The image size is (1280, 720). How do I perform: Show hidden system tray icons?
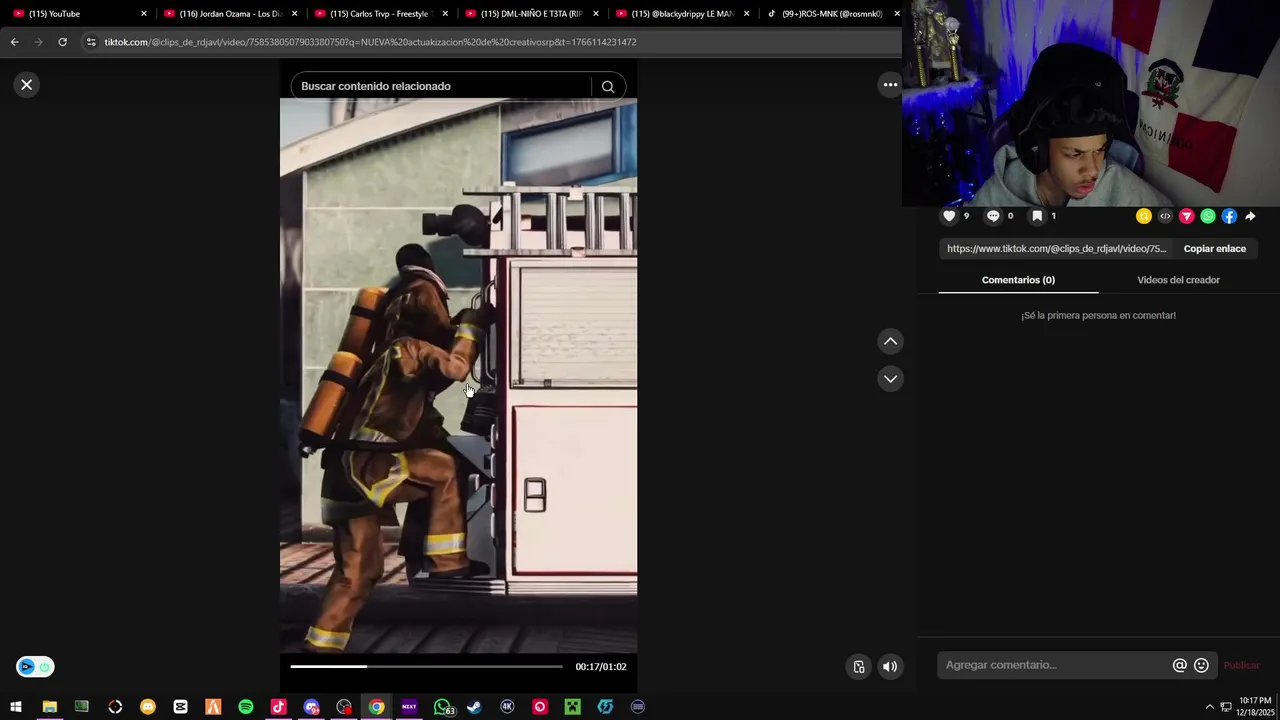pyautogui.click(x=1209, y=707)
